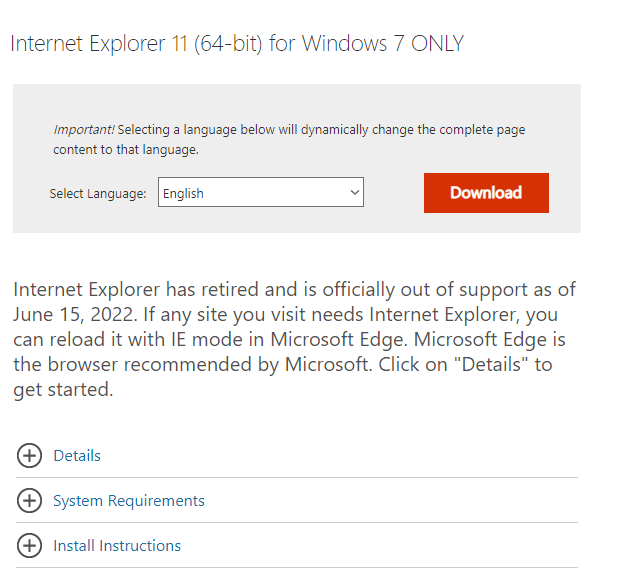
Task: Open the Install Instructions section
Action: point(117,546)
